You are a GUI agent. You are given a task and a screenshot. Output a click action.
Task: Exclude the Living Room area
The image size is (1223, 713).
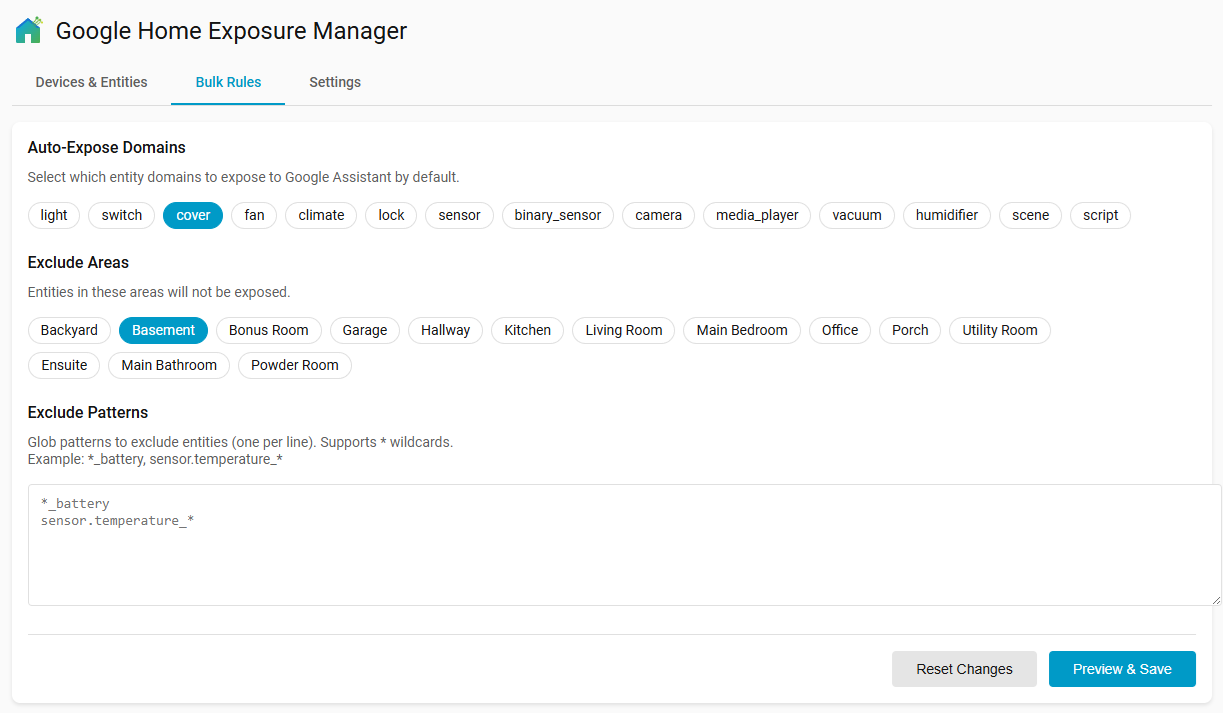click(x=624, y=330)
